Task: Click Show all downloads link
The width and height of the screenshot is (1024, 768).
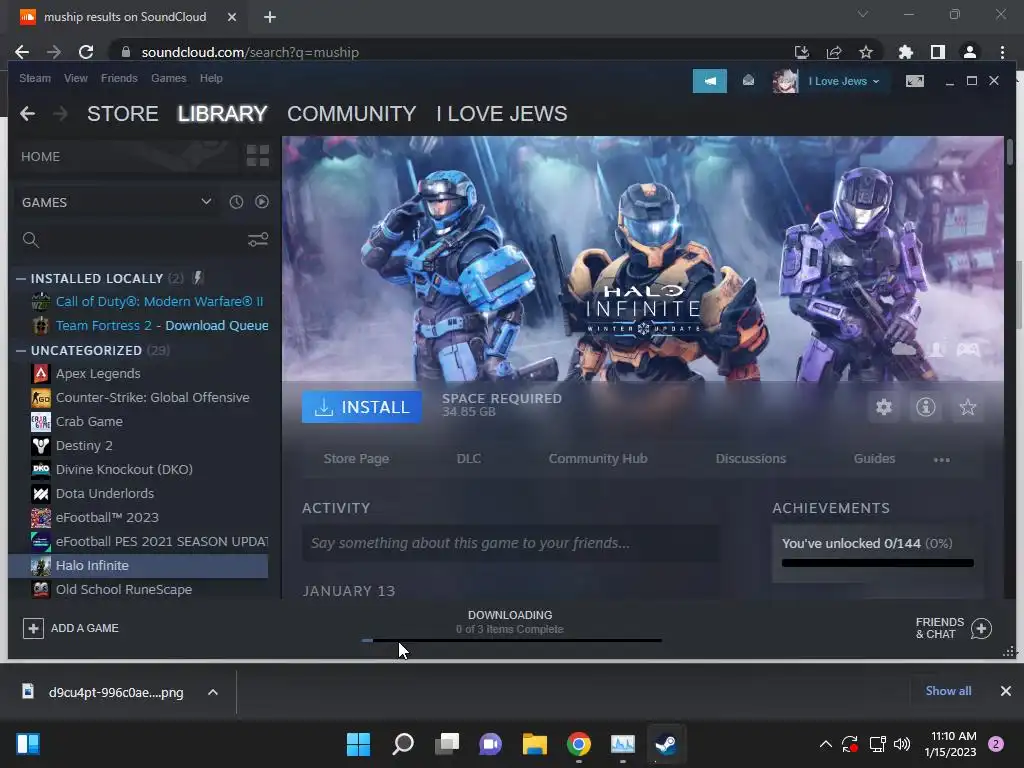Action: click(x=948, y=691)
